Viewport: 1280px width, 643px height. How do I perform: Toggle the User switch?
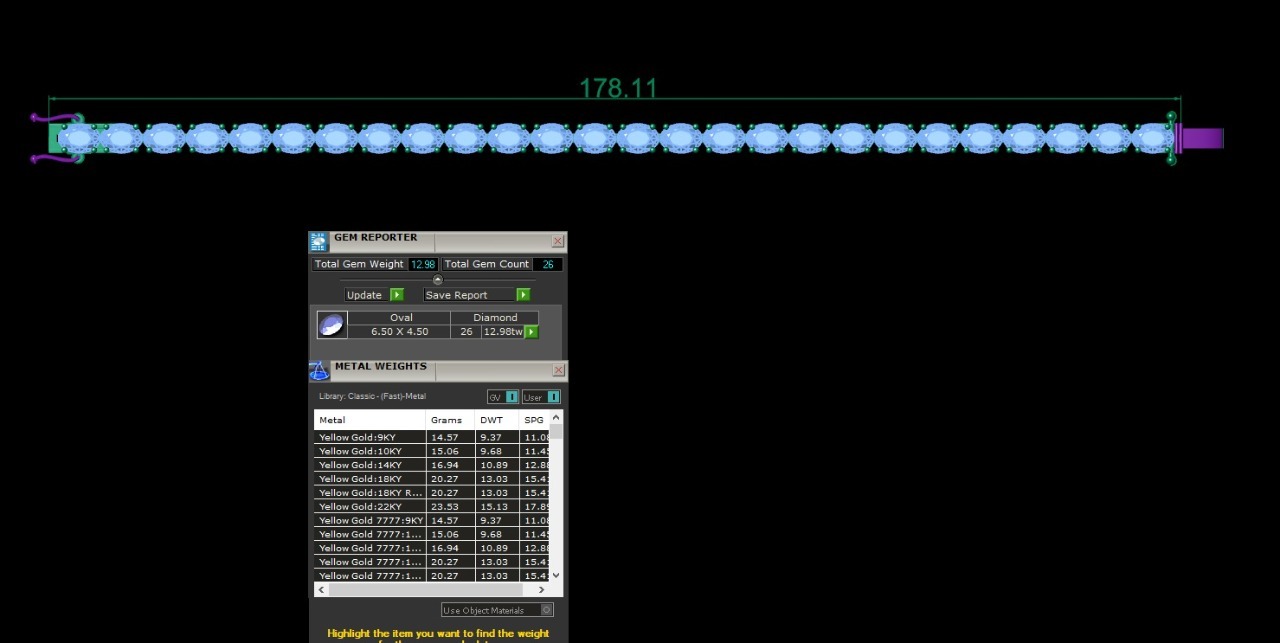pos(553,397)
